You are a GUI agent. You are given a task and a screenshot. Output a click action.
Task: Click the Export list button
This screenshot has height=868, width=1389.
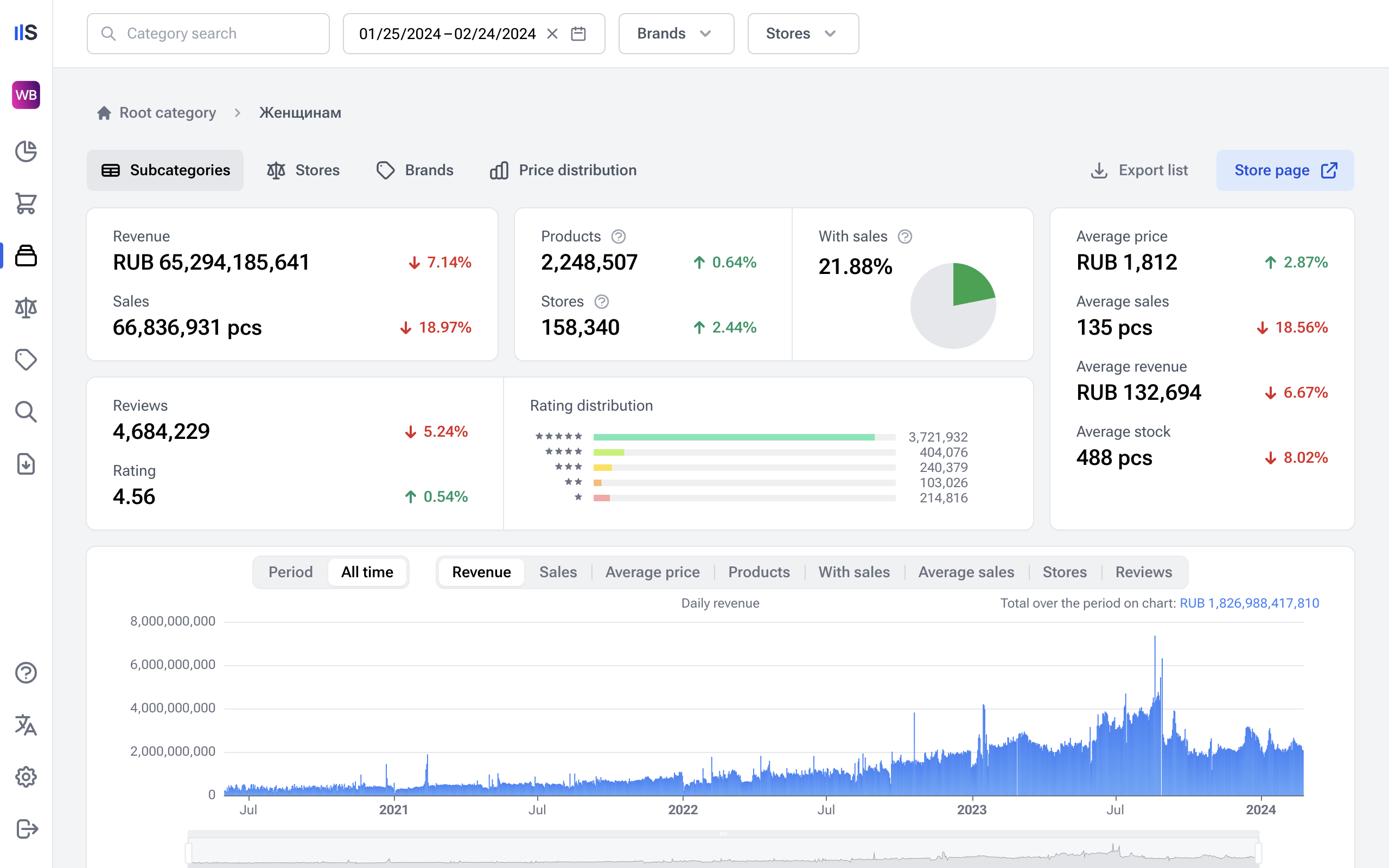1139,170
